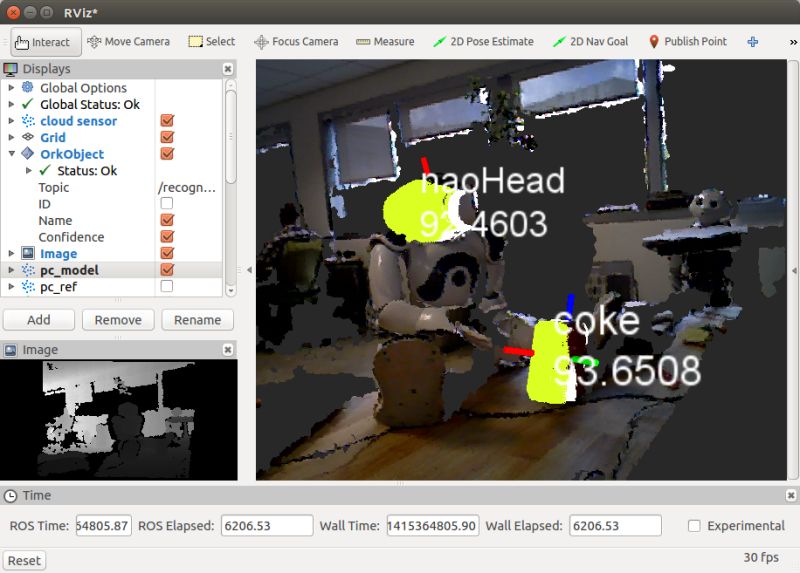800x573 pixels.
Task: Uncheck the Name checkbox
Action: point(167,220)
